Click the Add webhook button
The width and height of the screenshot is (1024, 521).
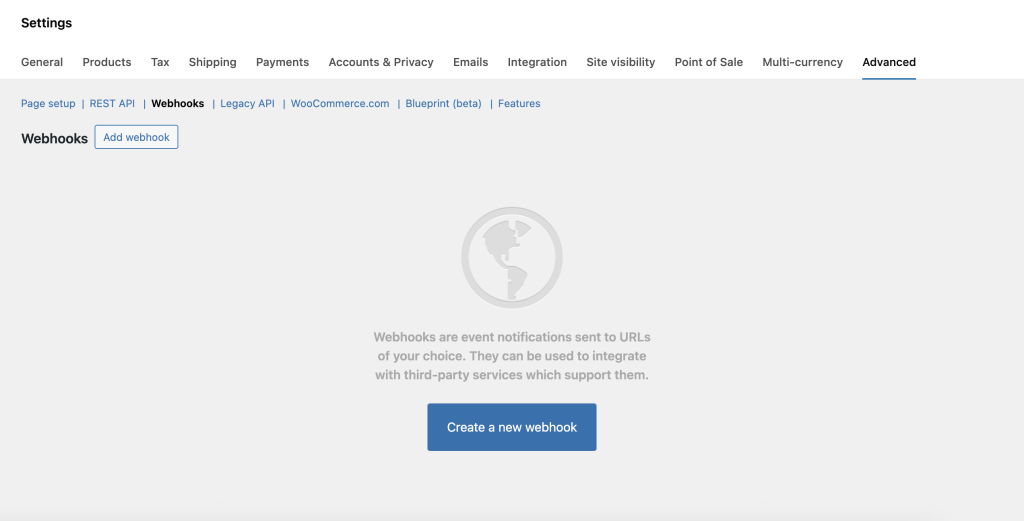point(136,137)
